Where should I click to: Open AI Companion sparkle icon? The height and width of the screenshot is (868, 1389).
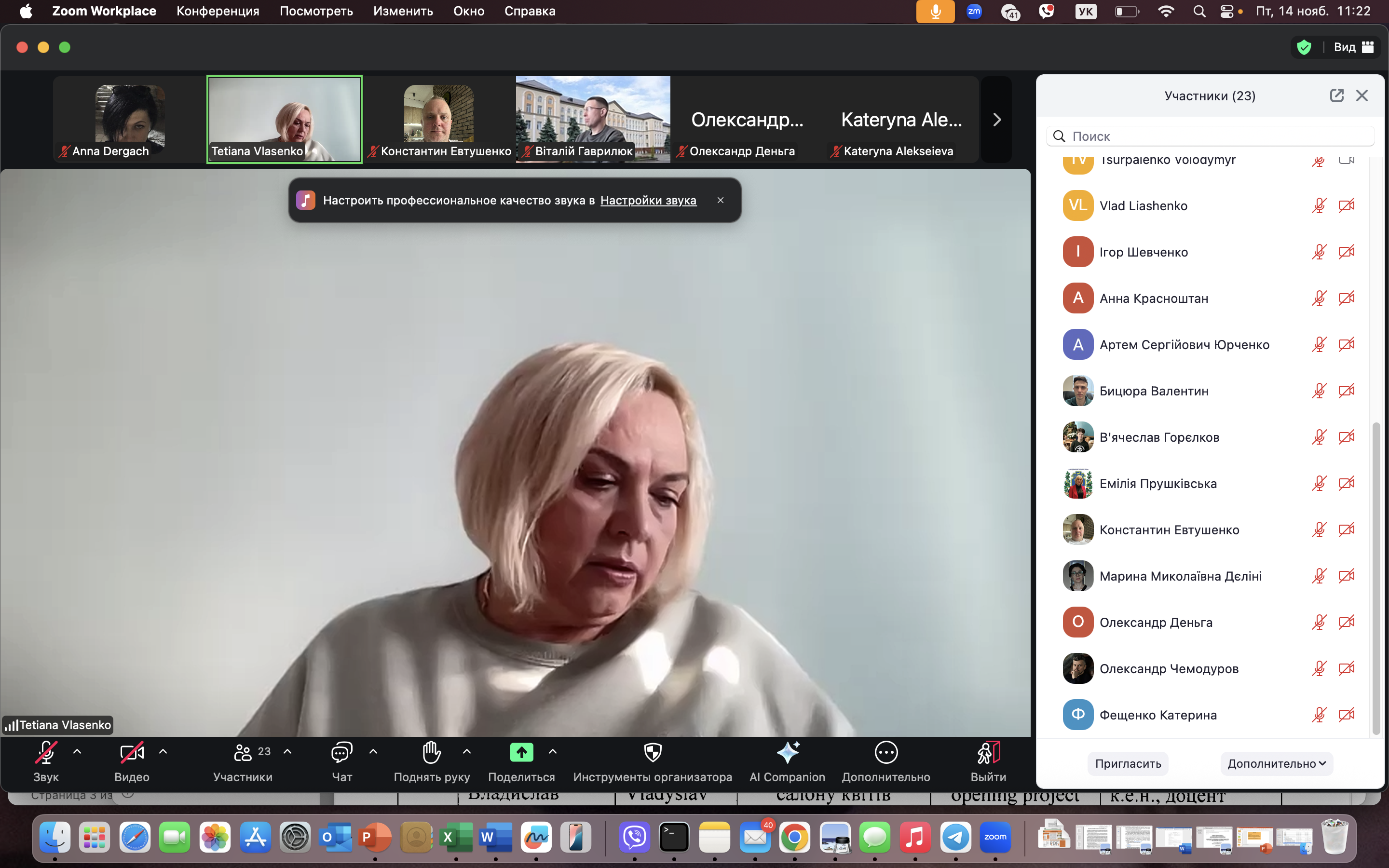[788, 752]
